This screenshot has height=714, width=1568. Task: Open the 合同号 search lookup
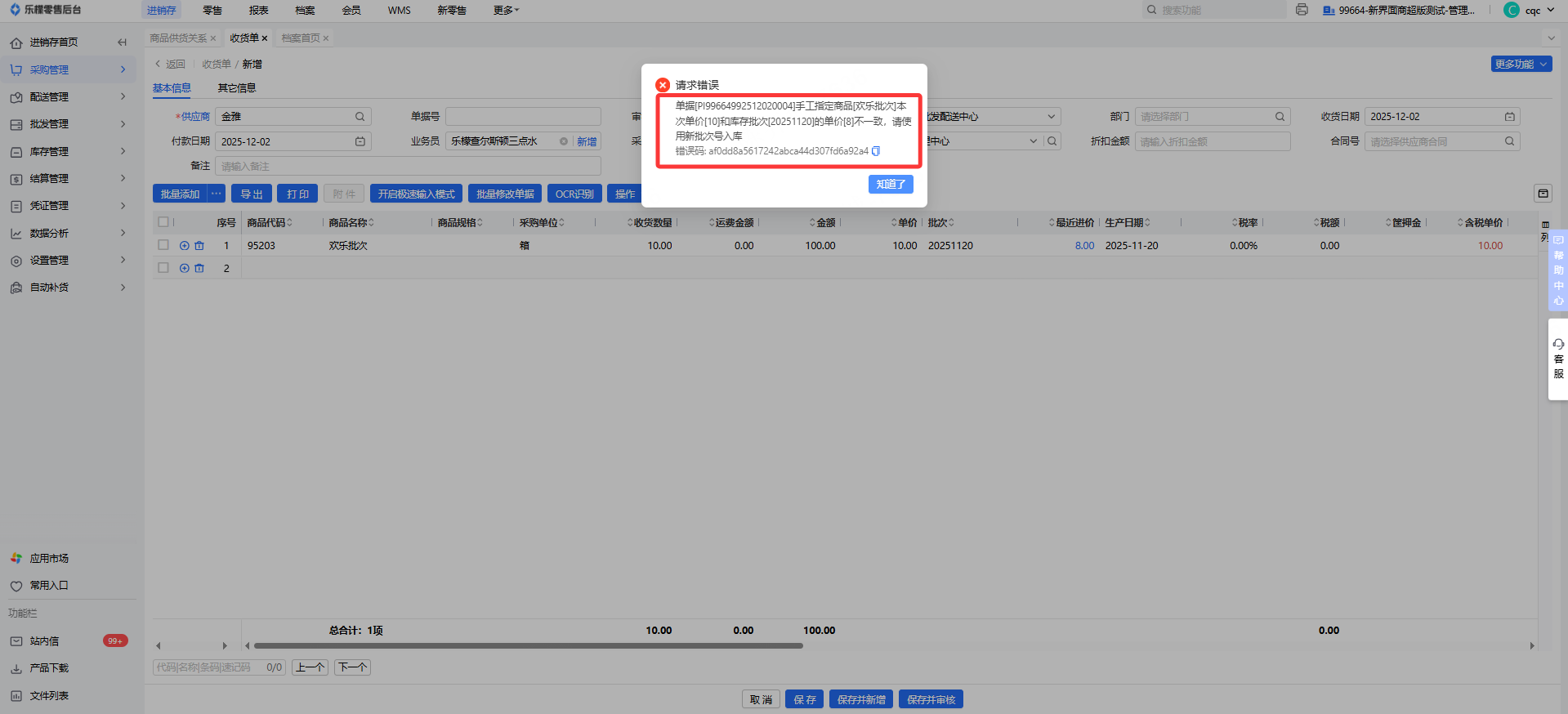point(1510,141)
